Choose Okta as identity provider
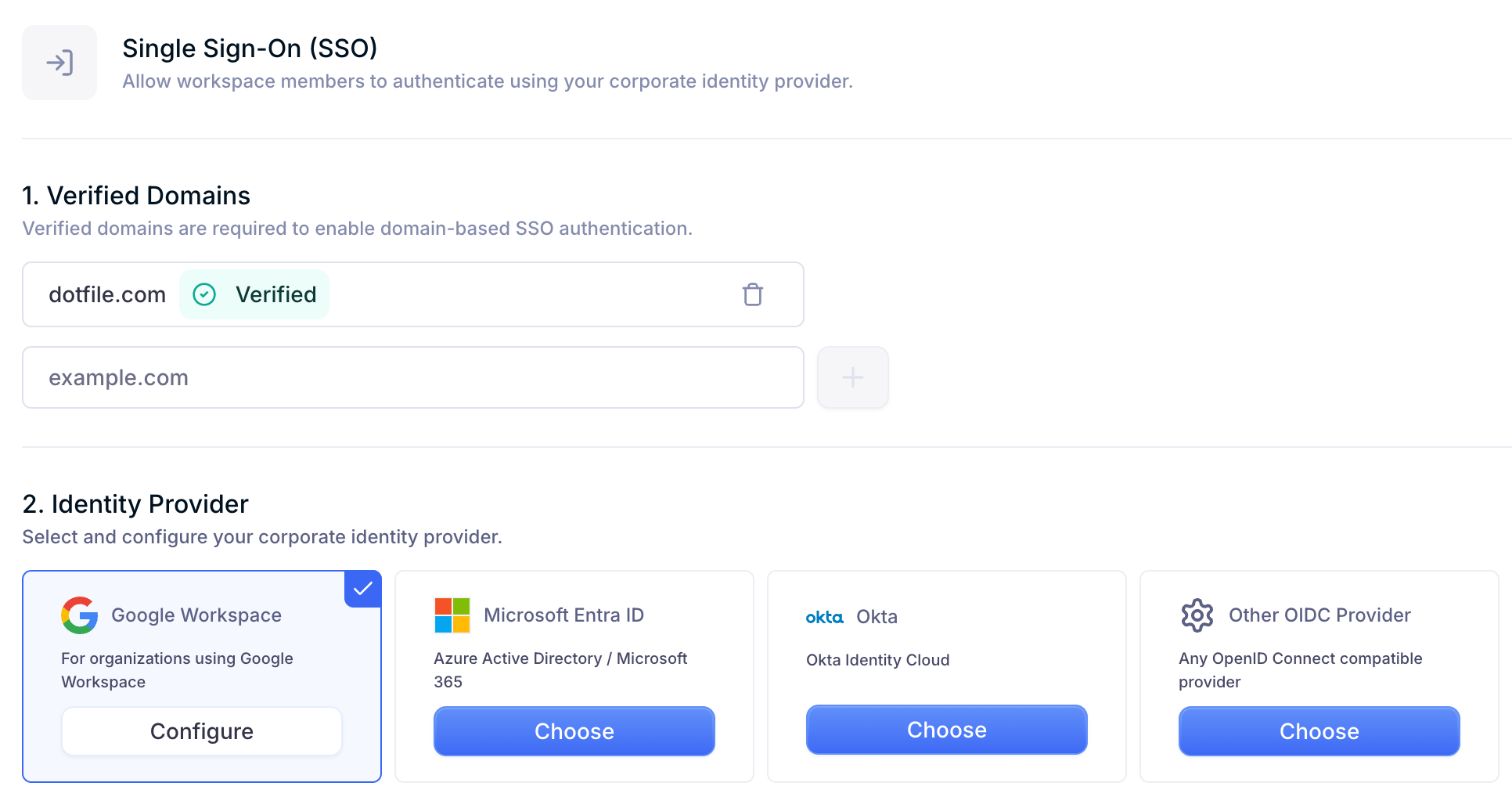 (x=947, y=730)
